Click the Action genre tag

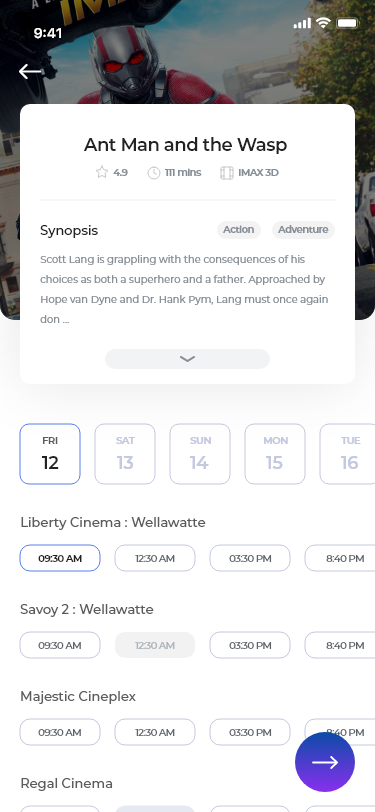pos(239,229)
